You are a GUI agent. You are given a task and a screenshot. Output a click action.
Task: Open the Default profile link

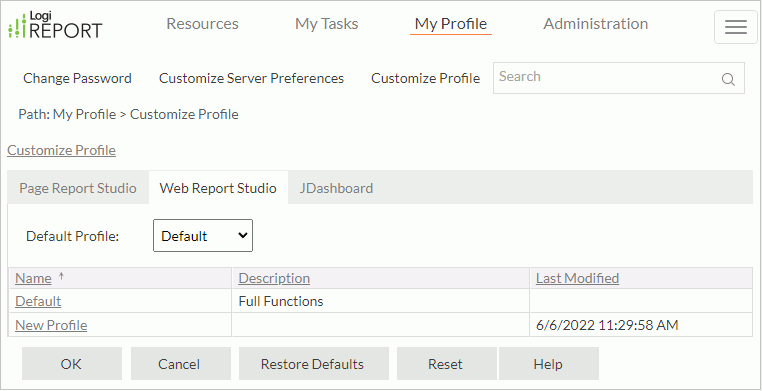click(38, 301)
